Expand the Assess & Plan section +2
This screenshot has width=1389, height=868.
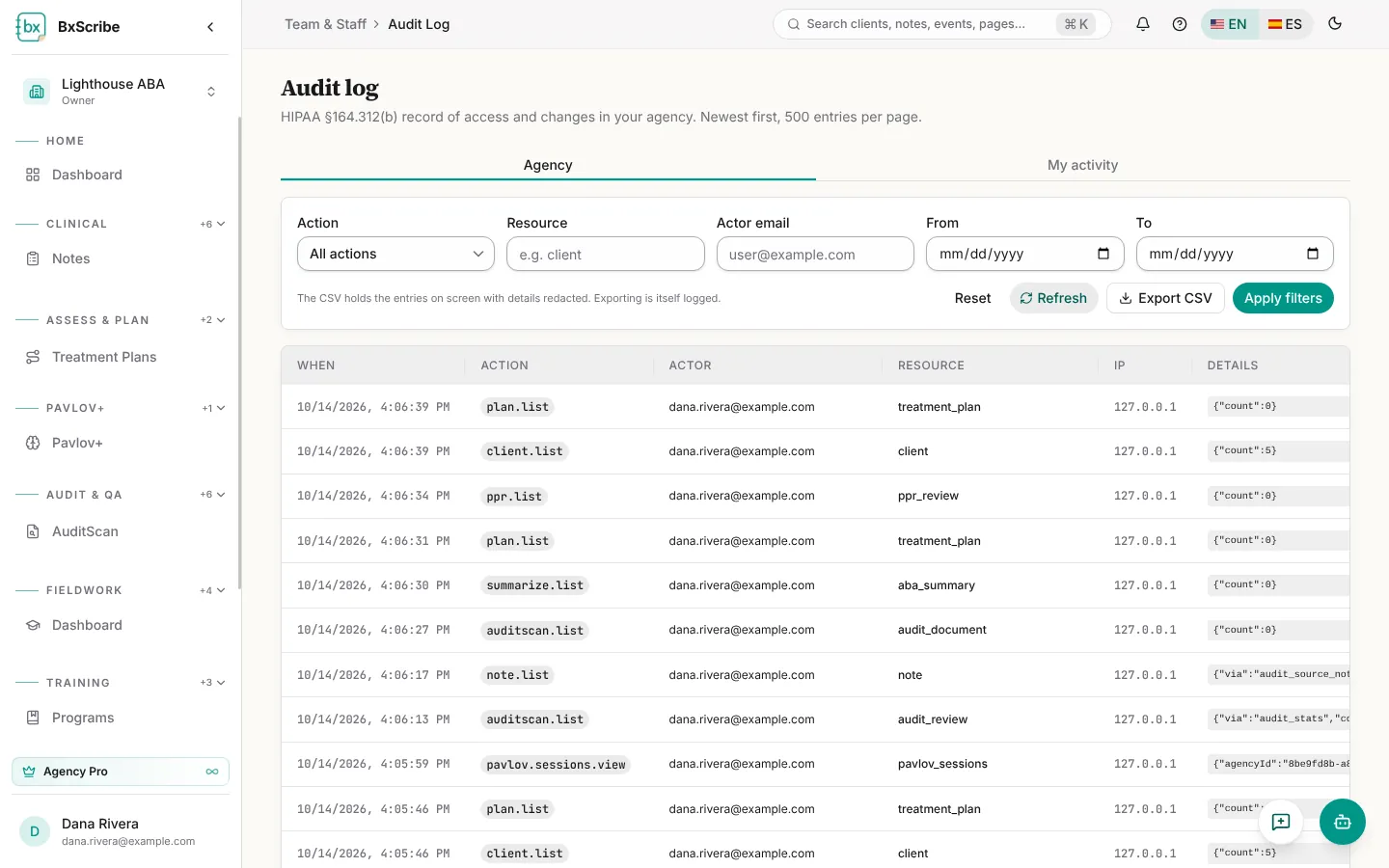click(x=213, y=320)
